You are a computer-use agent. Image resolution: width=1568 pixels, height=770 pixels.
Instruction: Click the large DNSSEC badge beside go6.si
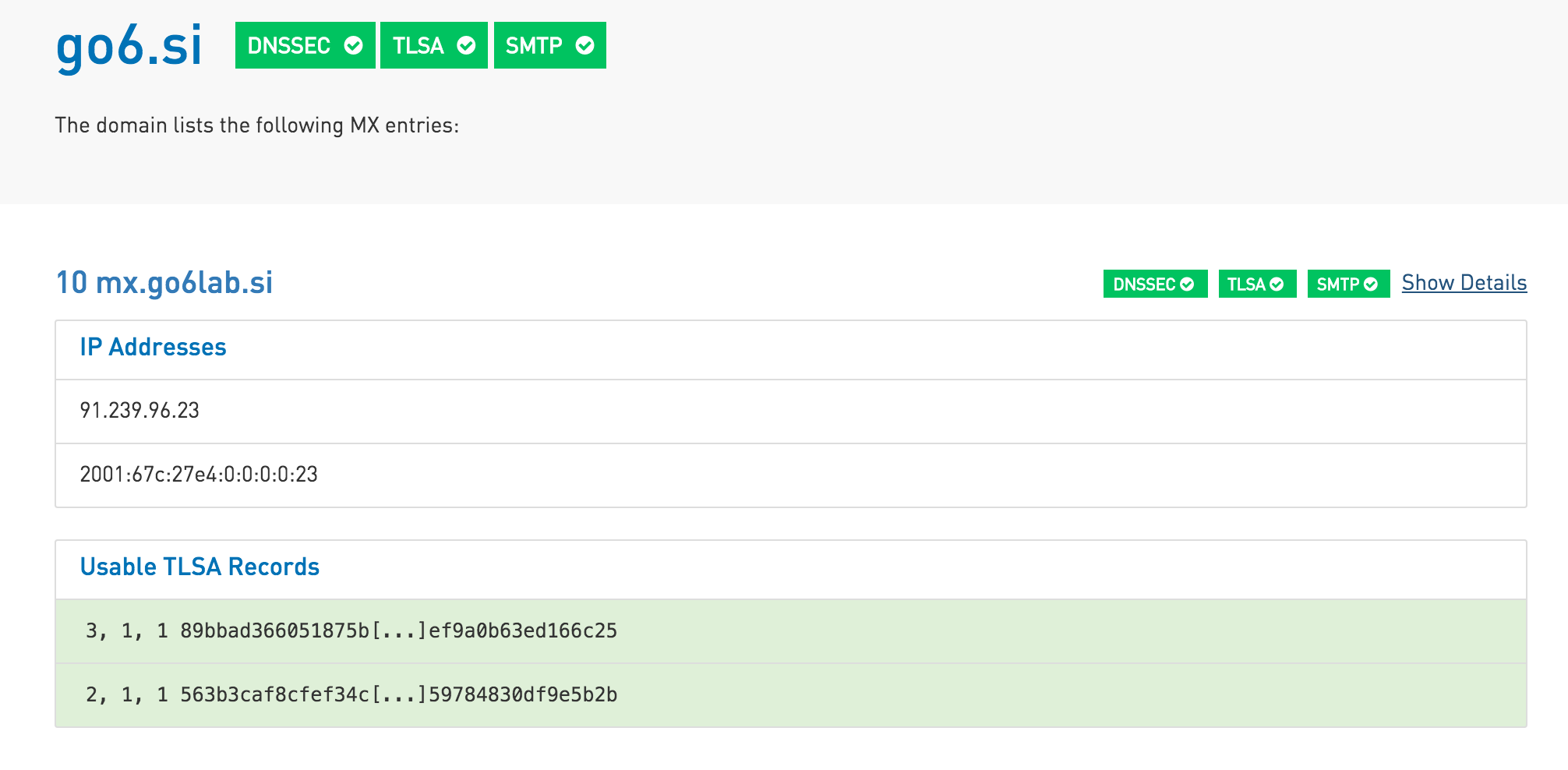point(305,45)
